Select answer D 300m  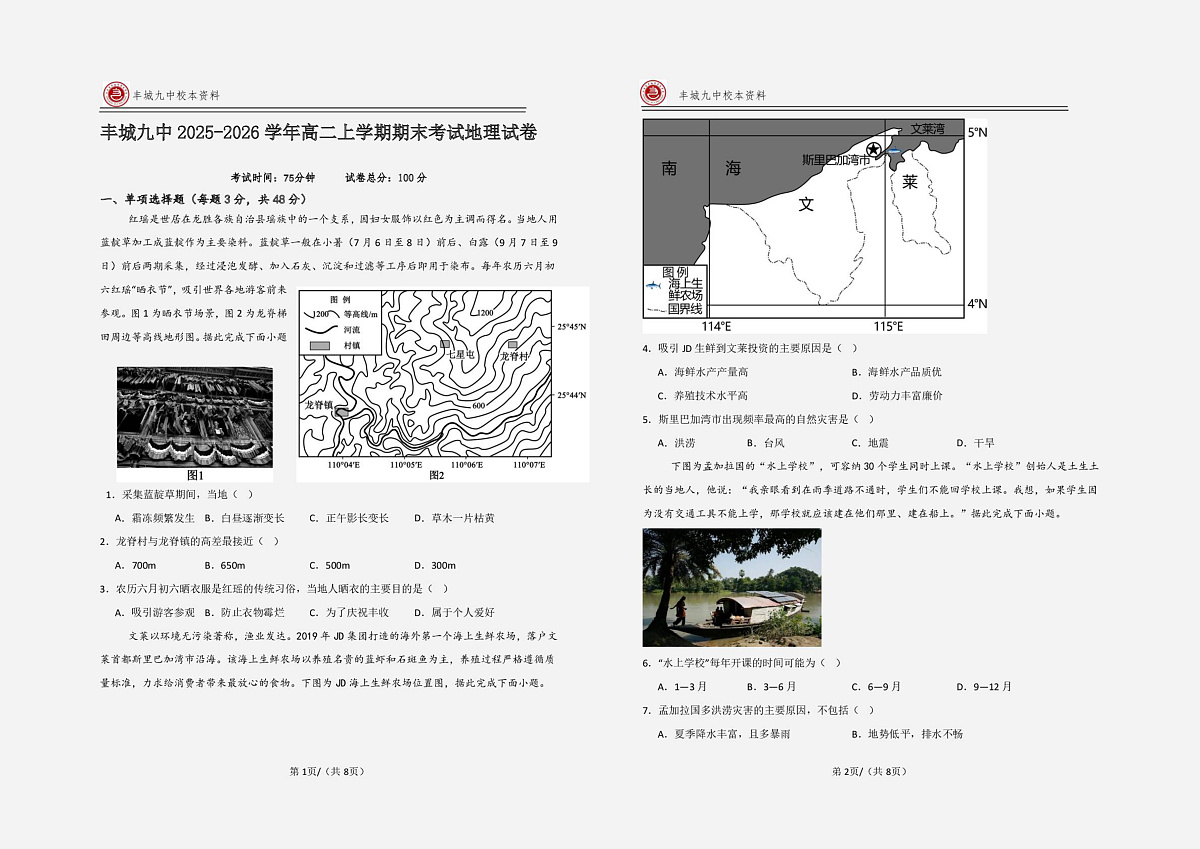434,565
